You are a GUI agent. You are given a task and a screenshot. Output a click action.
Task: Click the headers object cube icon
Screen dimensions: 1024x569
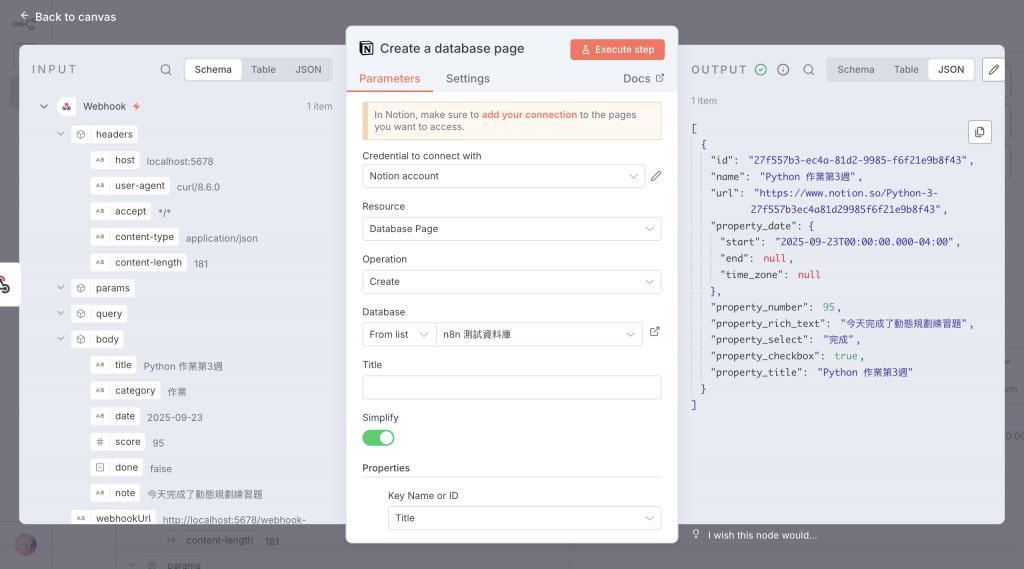click(x=81, y=134)
